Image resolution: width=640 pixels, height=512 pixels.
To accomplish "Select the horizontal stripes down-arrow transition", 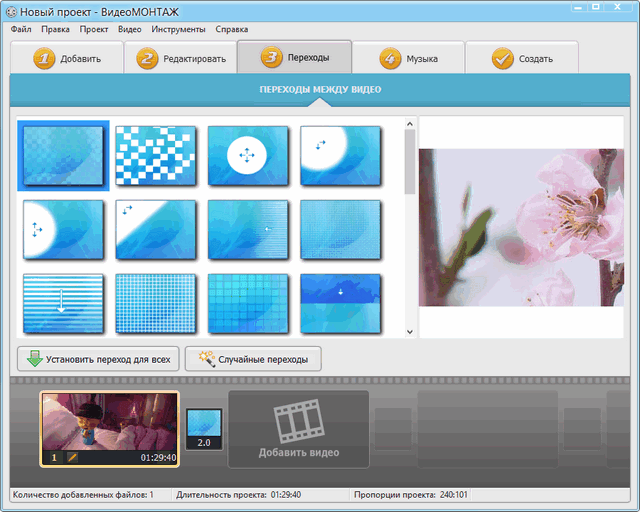I will pos(63,303).
